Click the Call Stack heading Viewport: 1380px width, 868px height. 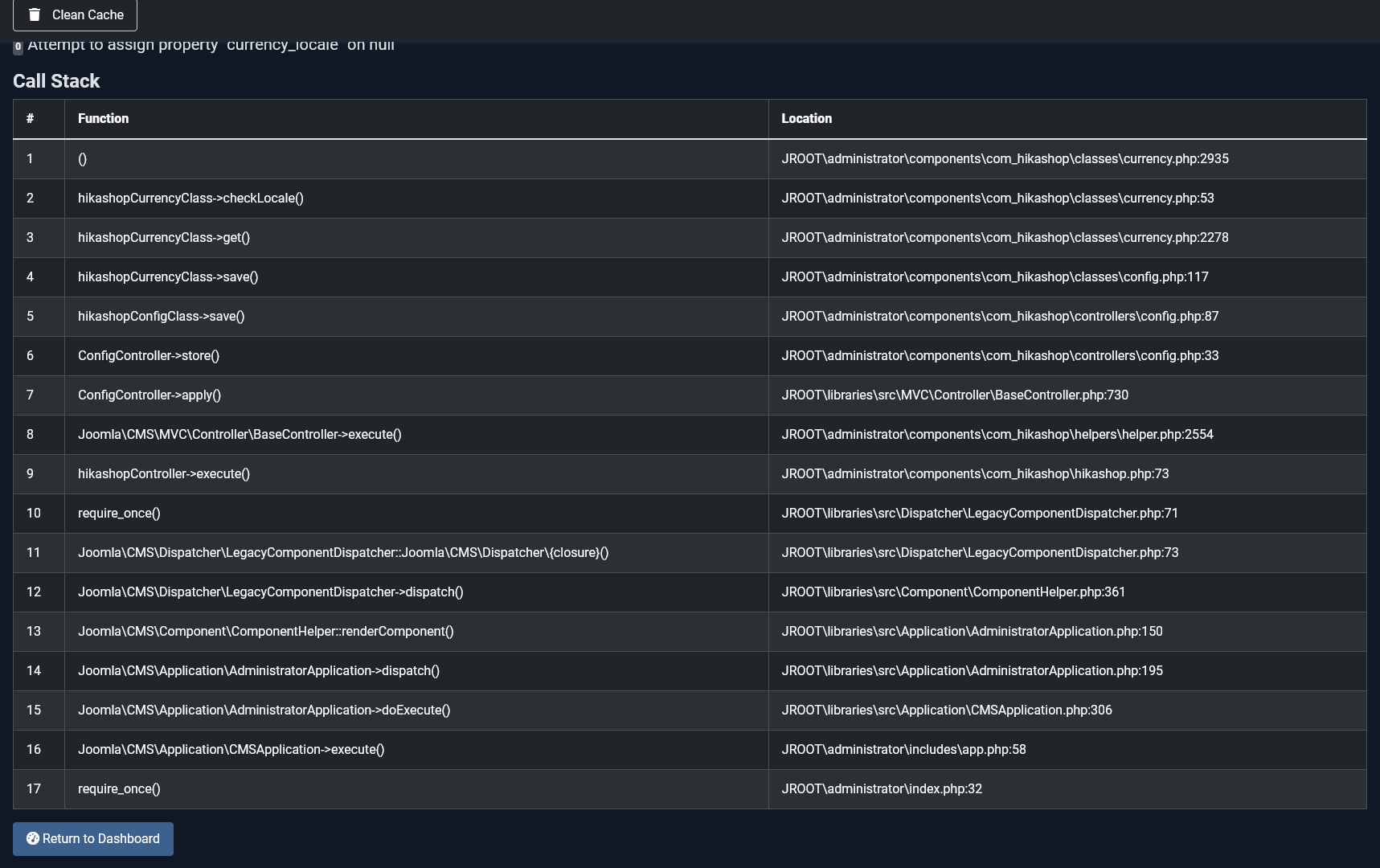click(56, 81)
